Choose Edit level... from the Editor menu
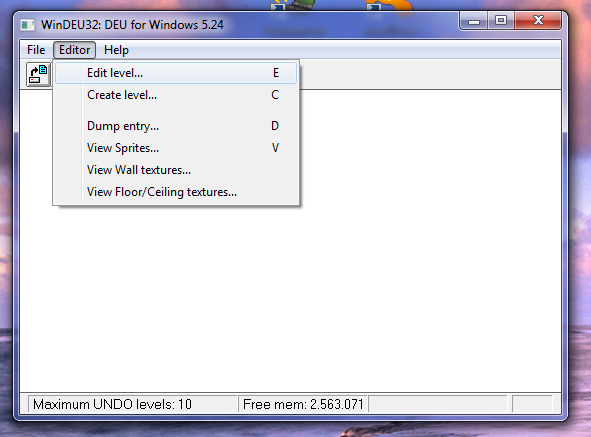This screenshot has width=591, height=437. [x=176, y=73]
